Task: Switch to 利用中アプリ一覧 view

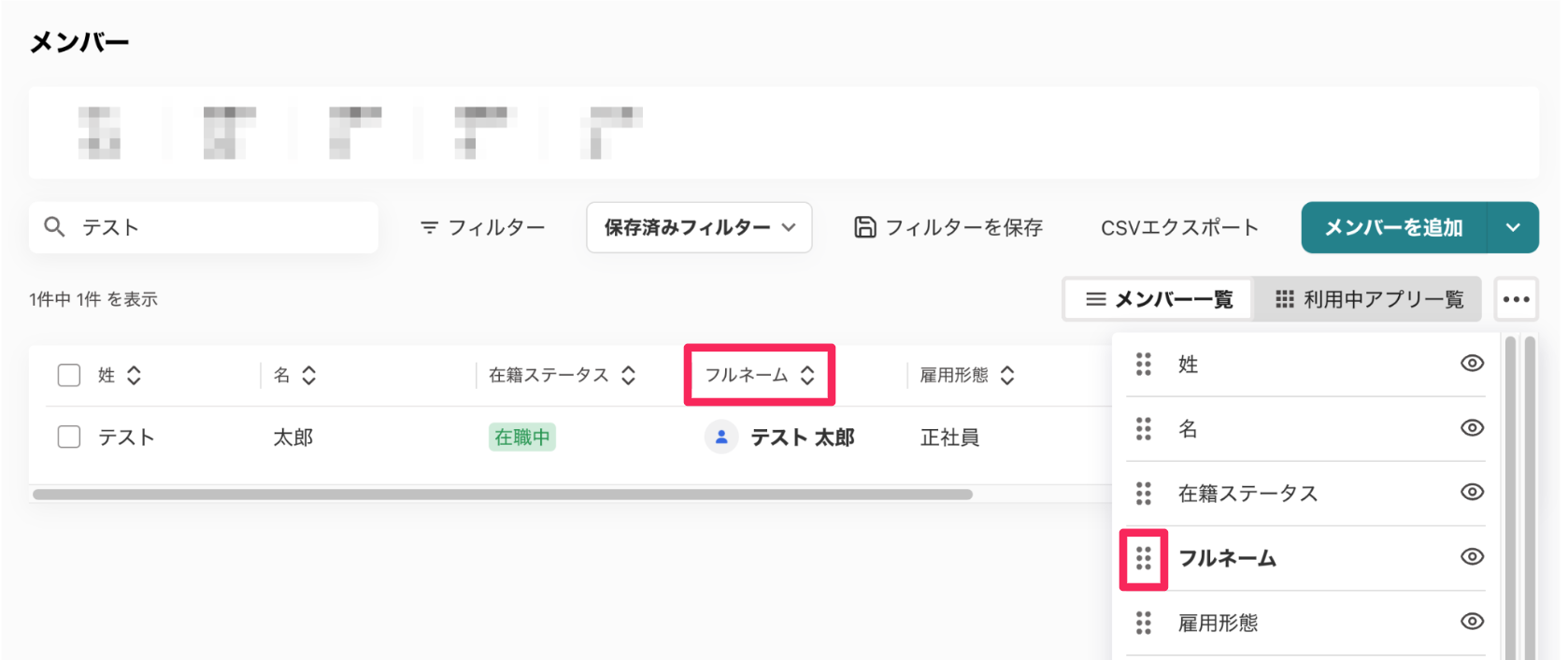Action: [x=1369, y=299]
